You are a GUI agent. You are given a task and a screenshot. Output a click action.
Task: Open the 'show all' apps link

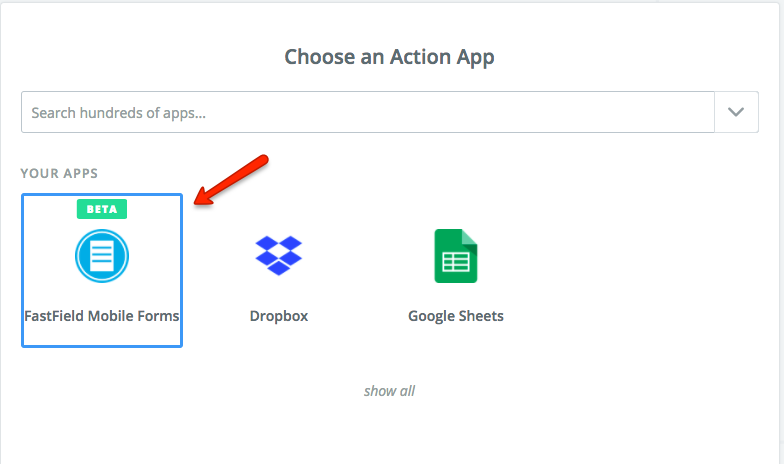click(389, 391)
